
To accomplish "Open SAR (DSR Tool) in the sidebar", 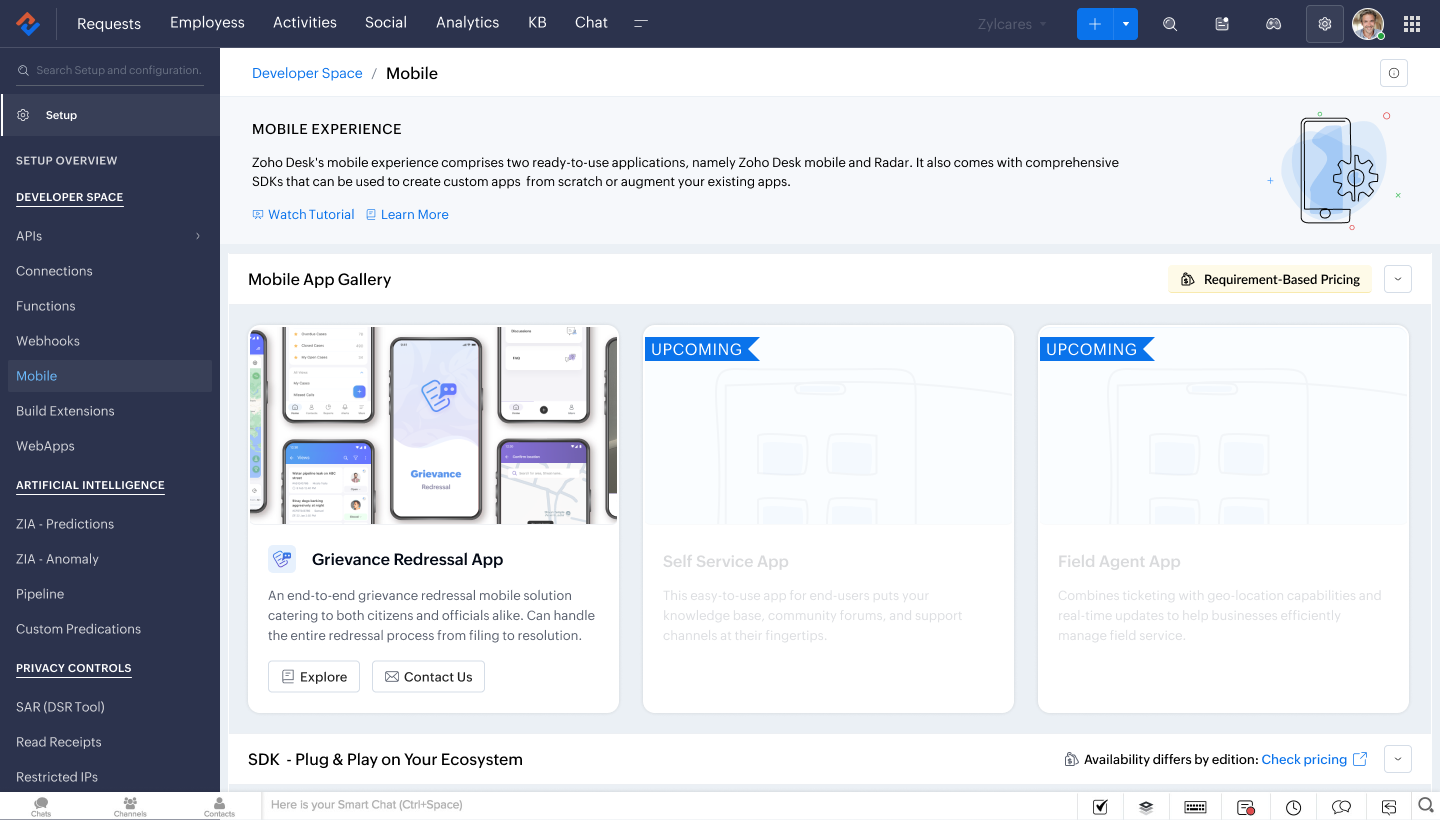I will click(x=60, y=707).
